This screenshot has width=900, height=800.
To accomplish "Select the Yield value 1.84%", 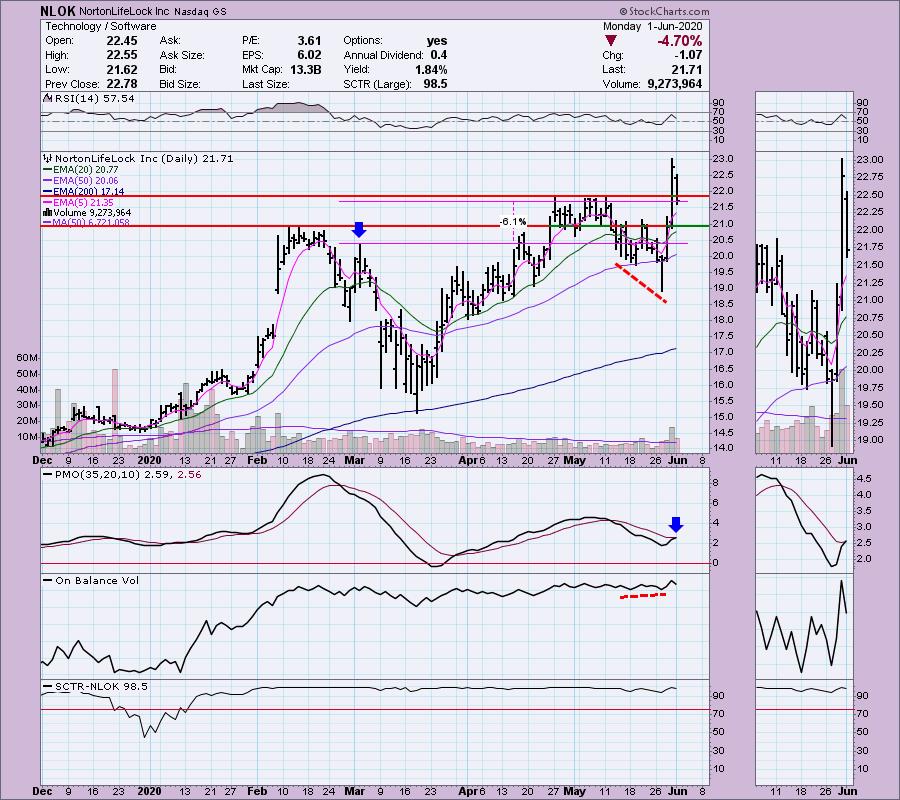I will [431, 69].
